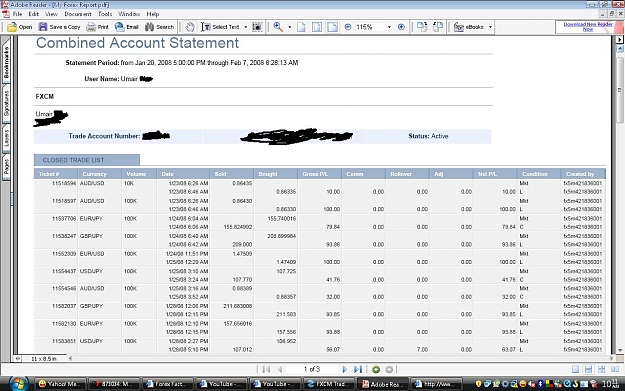The height and width of the screenshot is (391, 625).
Task: Open the eBooks toolbar button
Action: coord(469,27)
